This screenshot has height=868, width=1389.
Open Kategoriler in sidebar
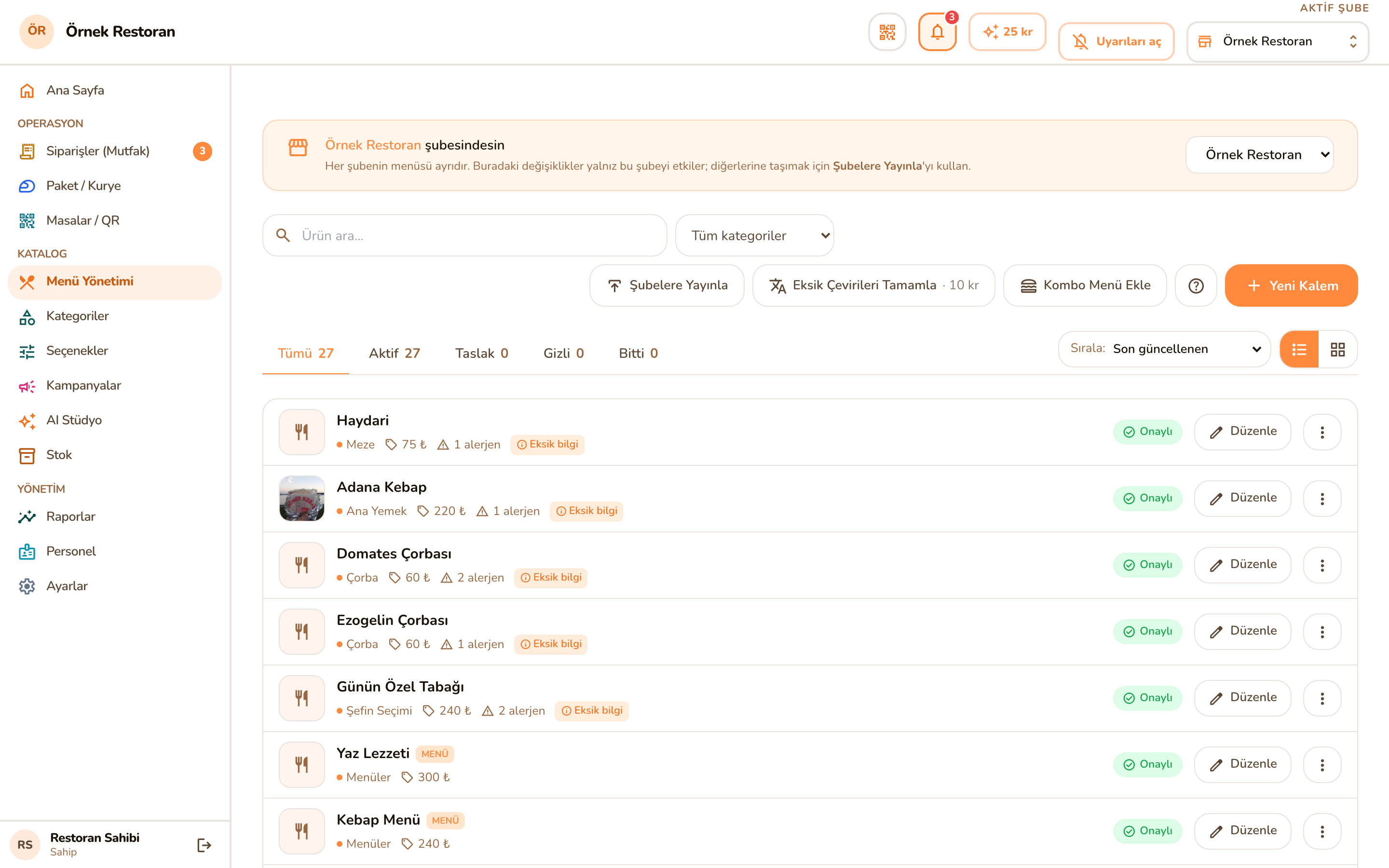tap(115, 316)
